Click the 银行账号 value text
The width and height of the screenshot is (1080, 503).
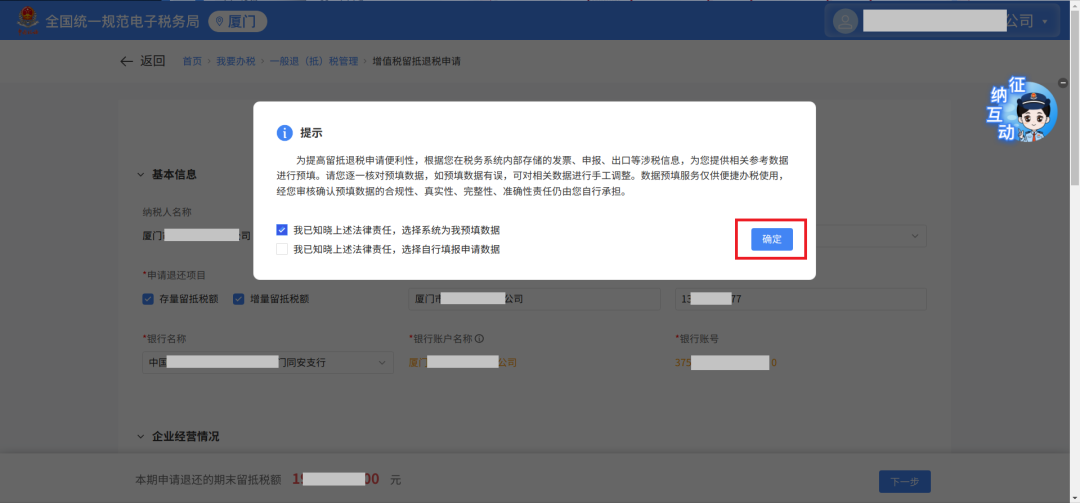[x=726, y=362]
